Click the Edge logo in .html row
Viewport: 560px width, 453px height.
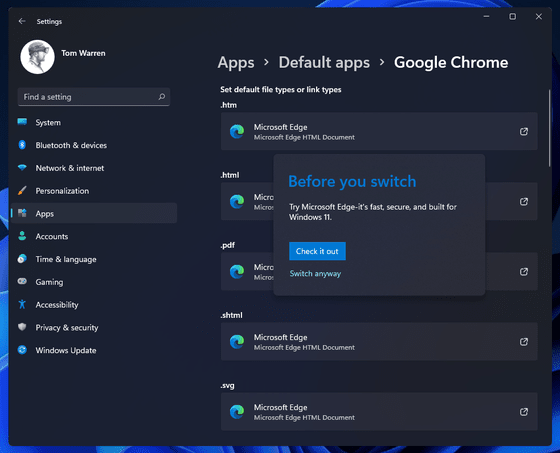[237, 201]
